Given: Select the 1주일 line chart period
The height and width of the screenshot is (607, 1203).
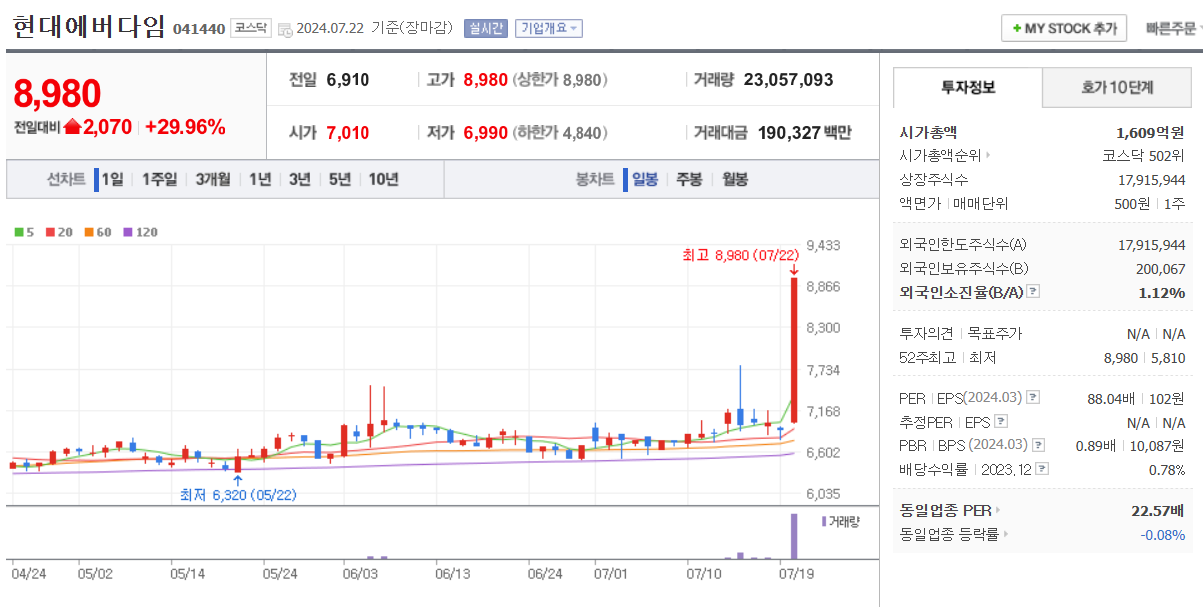Looking at the screenshot, I should point(159,180).
